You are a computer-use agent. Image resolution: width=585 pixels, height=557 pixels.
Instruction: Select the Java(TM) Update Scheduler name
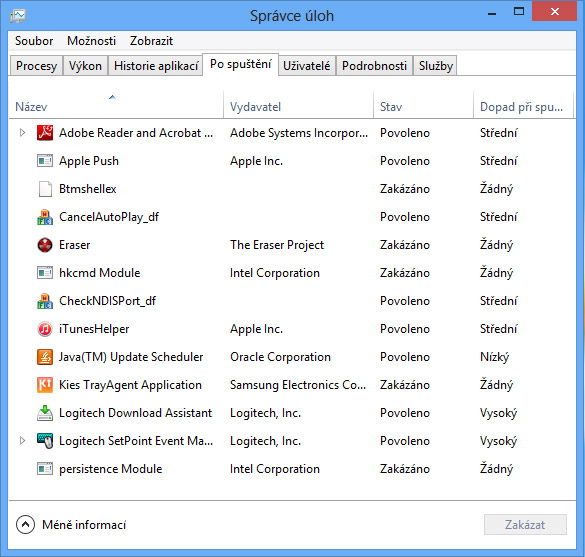coord(131,357)
